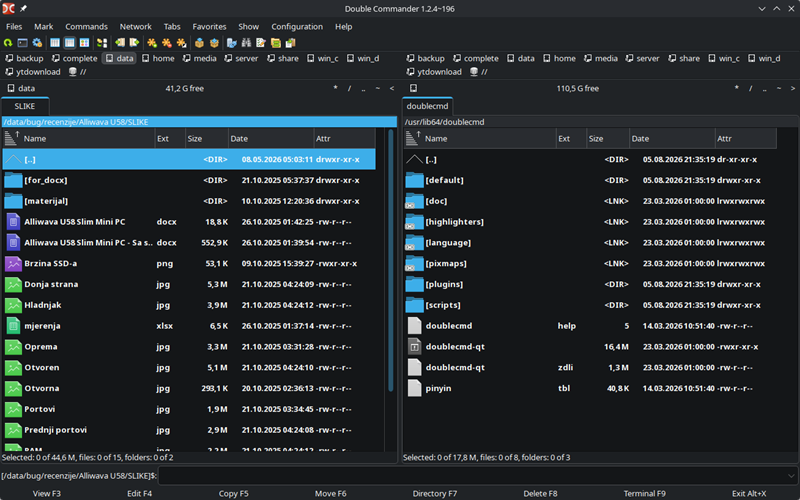Open the Run Terminal toolbar icon
The width and height of the screenshot is (800, 500).
click(x=22, y=43)
